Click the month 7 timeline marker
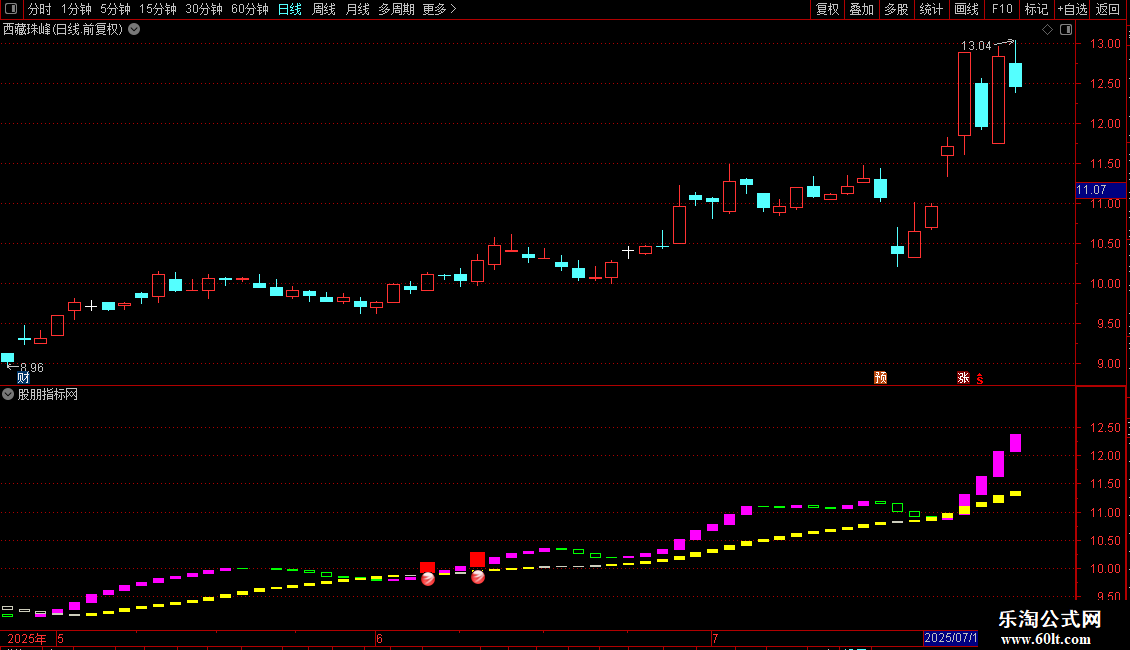This screenshot has height=650, width=1130. (715, 638)
